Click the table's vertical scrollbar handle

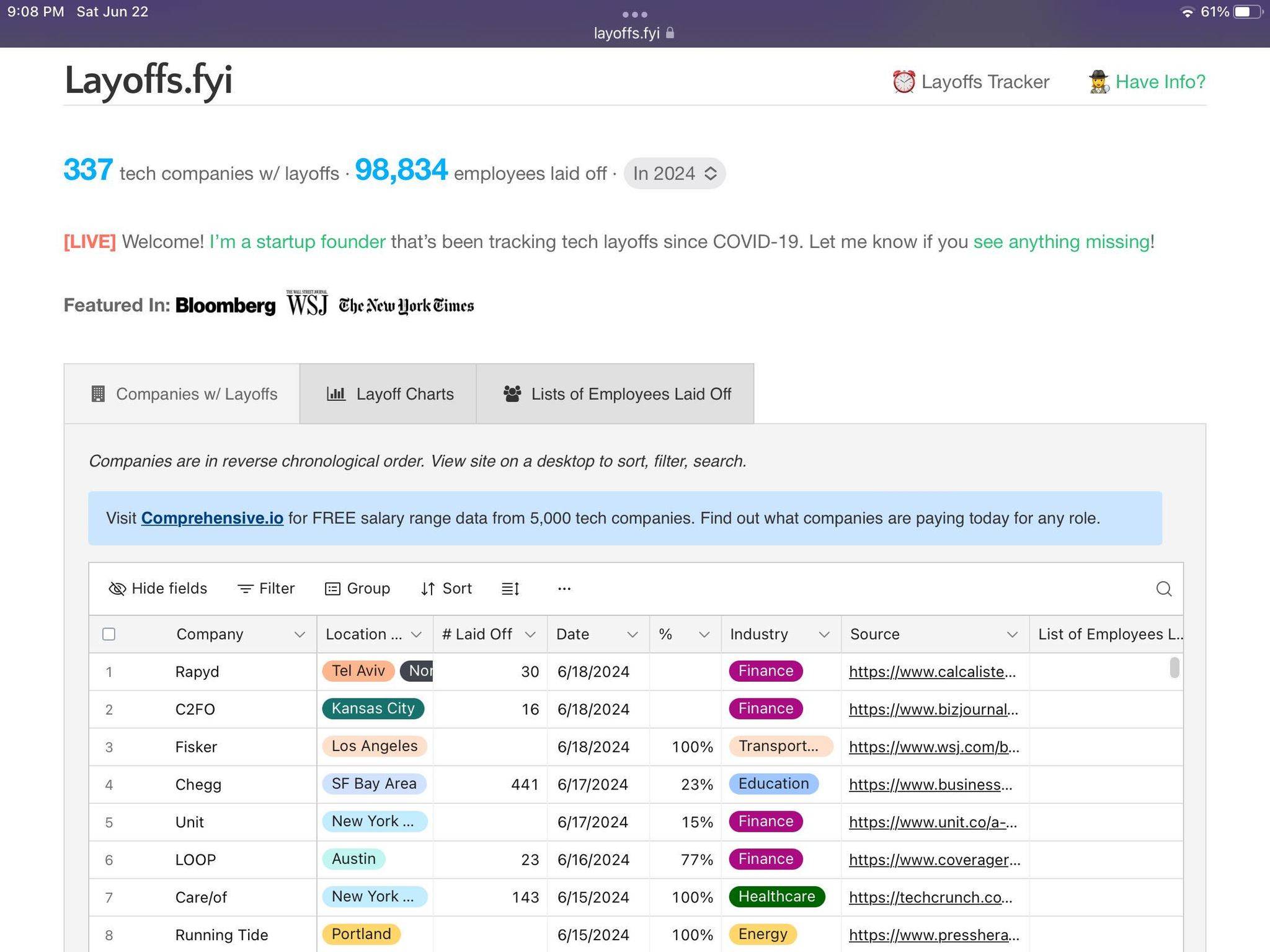pos(1174,668)
